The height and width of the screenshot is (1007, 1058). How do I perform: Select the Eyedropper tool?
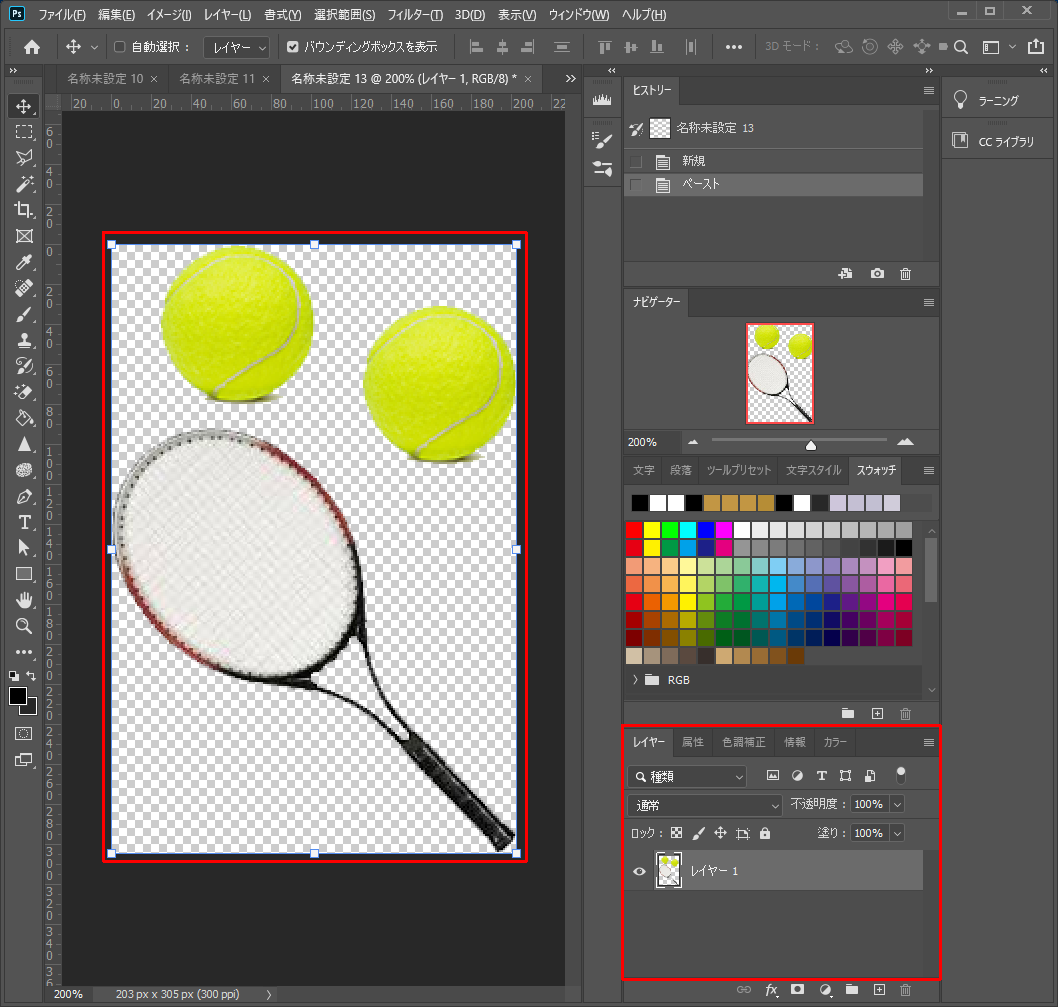tap(24, 262)
